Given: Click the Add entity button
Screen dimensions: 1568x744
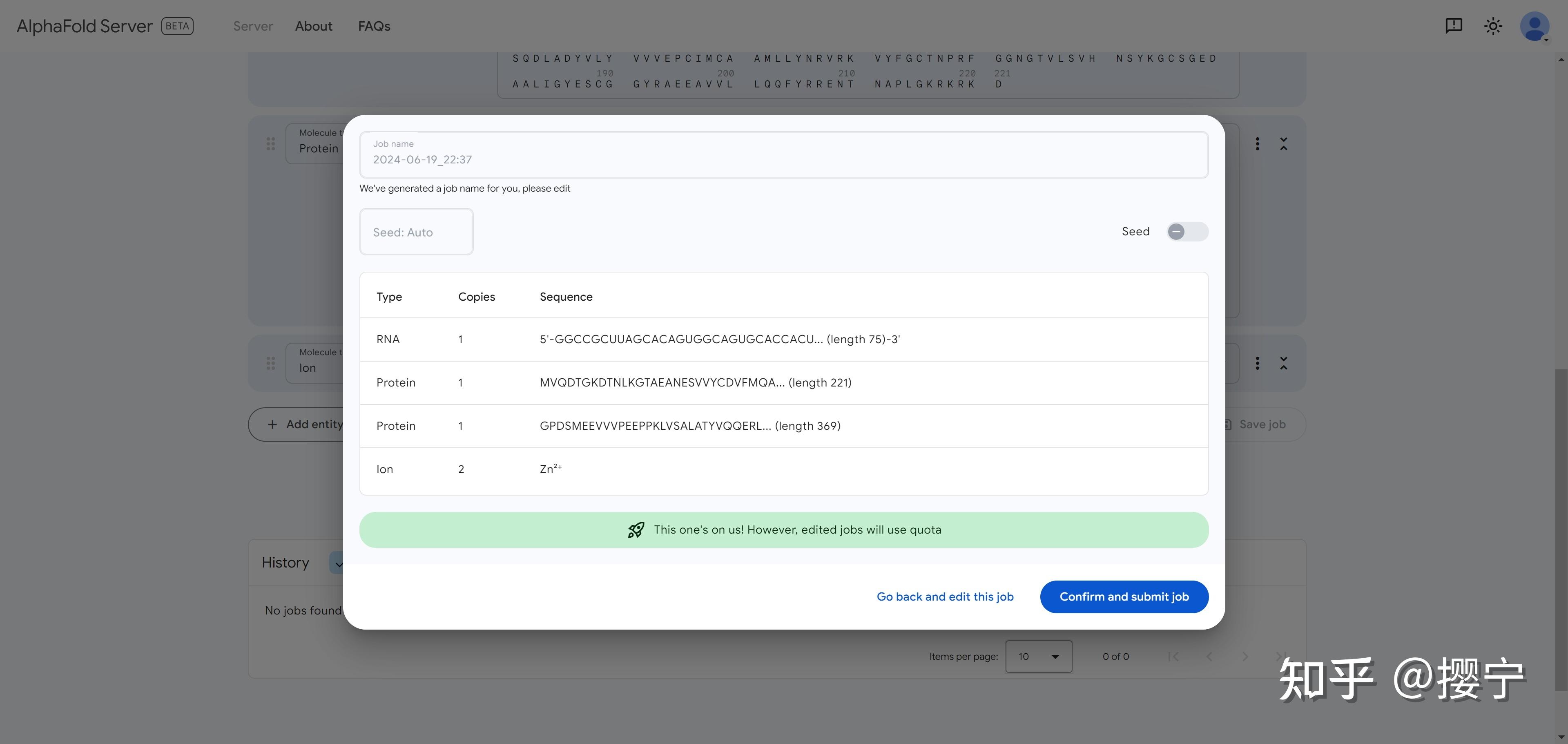Looking at the screenshot, I should [x=304, y=425].
